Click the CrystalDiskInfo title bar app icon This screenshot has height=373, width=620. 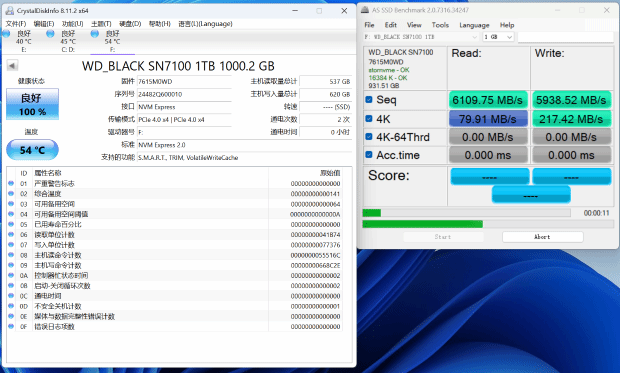click(x=9, y=11)
